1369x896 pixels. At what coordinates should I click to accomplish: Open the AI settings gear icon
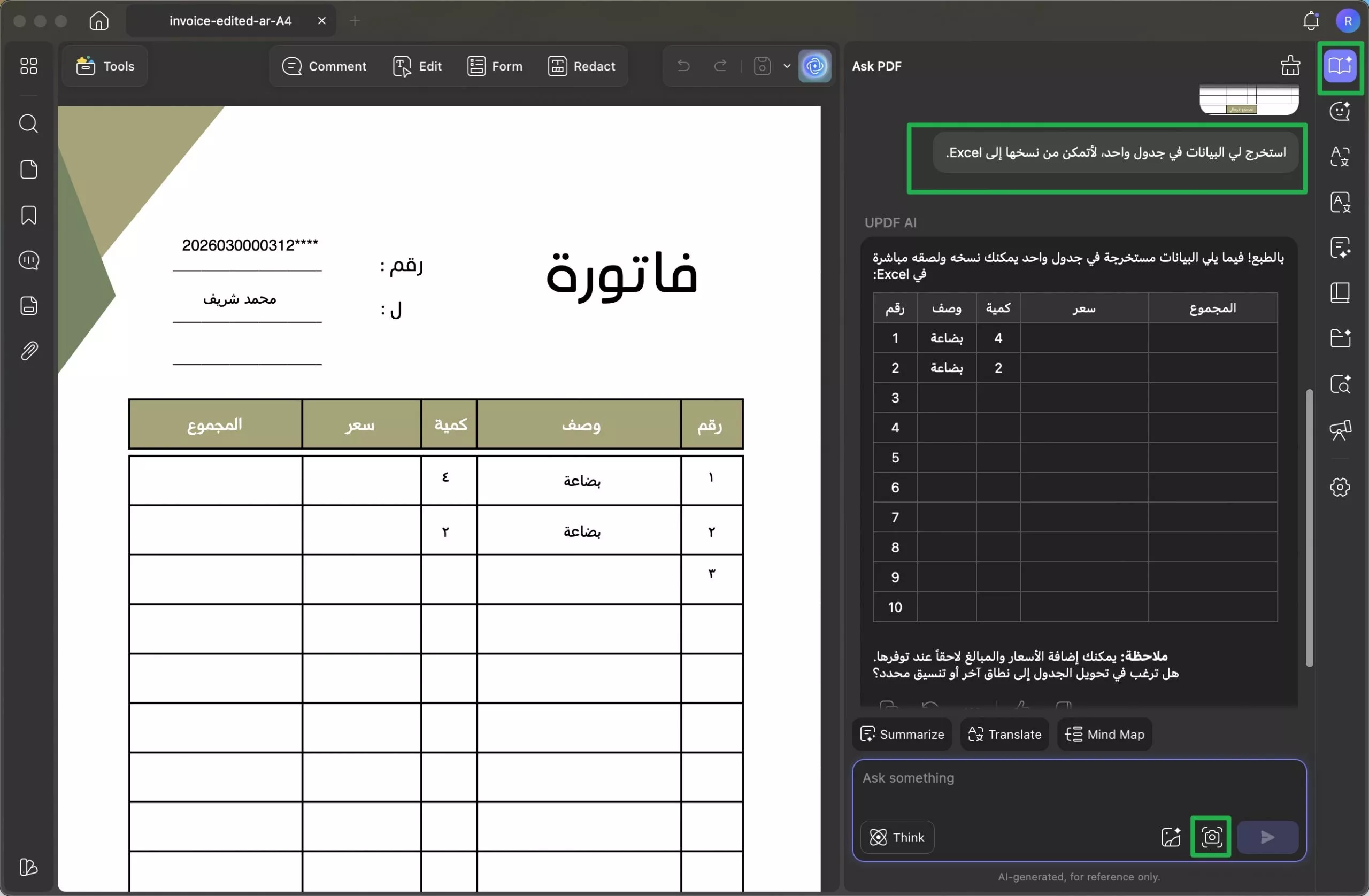[1340, 487]
